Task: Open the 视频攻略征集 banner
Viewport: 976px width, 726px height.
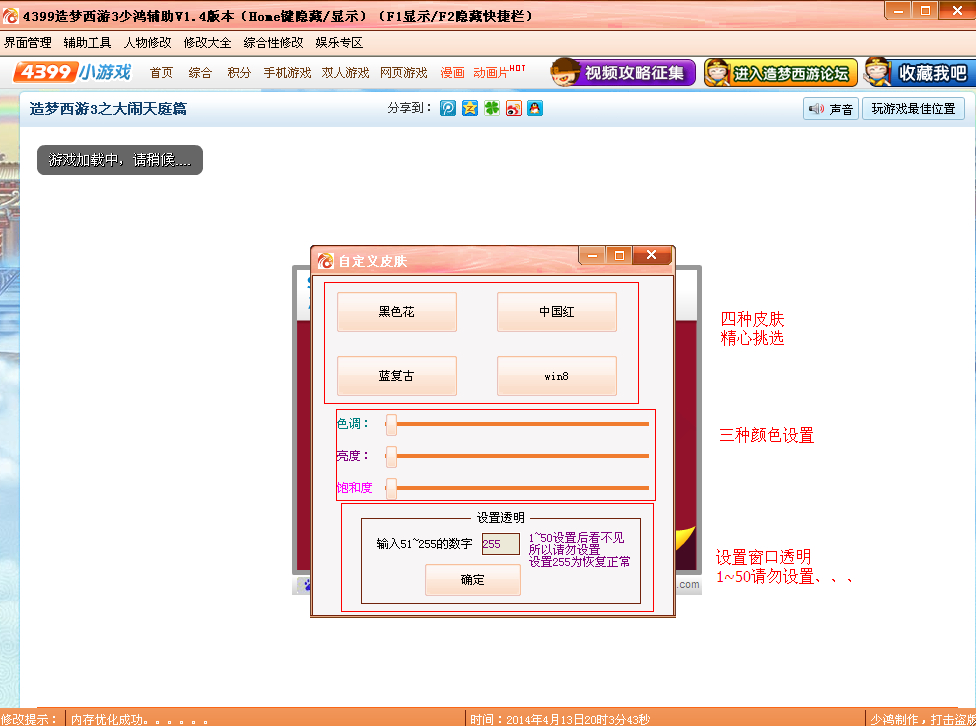Action: click(623, 73)
